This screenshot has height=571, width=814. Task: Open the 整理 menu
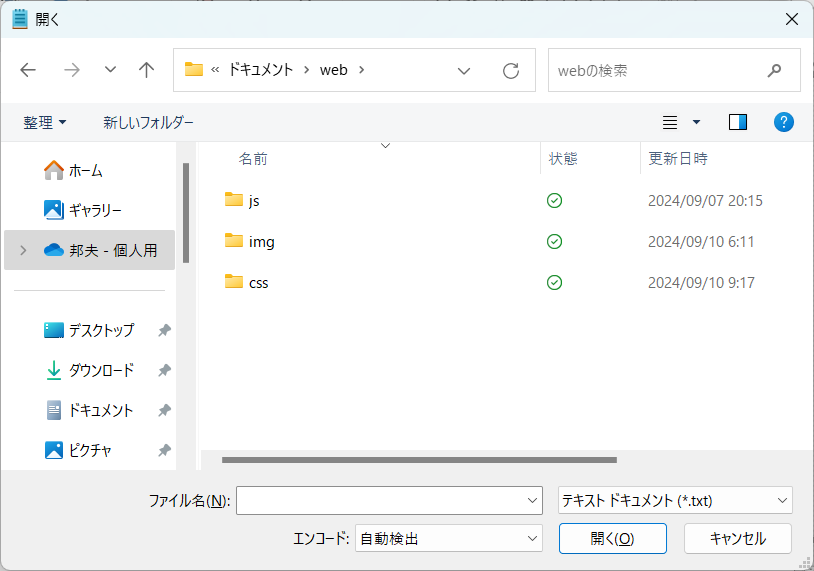coord(45,123)
